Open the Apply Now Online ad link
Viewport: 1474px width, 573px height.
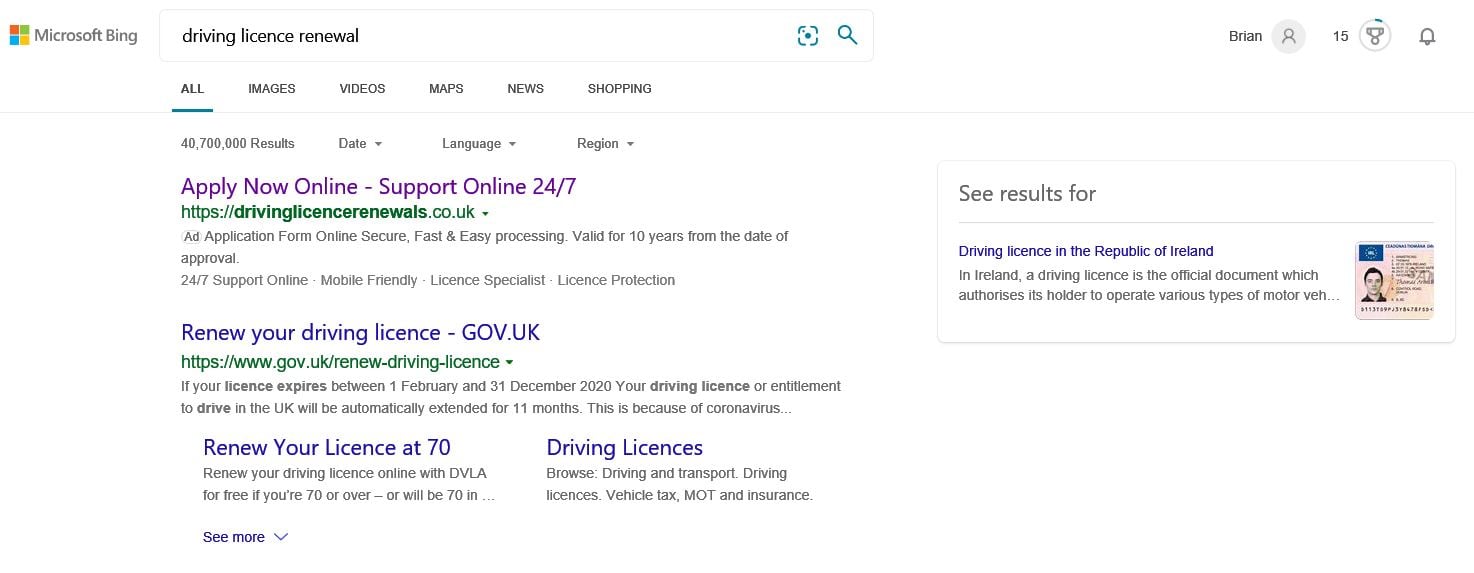tap(378, 187)
